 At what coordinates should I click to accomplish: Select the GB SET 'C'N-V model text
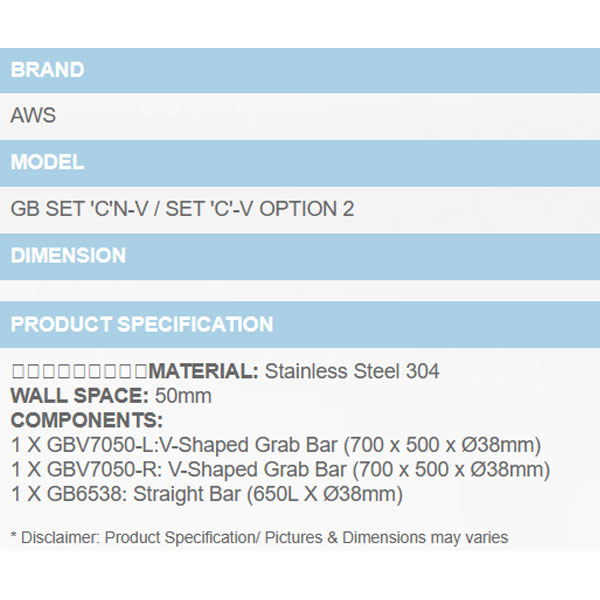click(85, 209)
